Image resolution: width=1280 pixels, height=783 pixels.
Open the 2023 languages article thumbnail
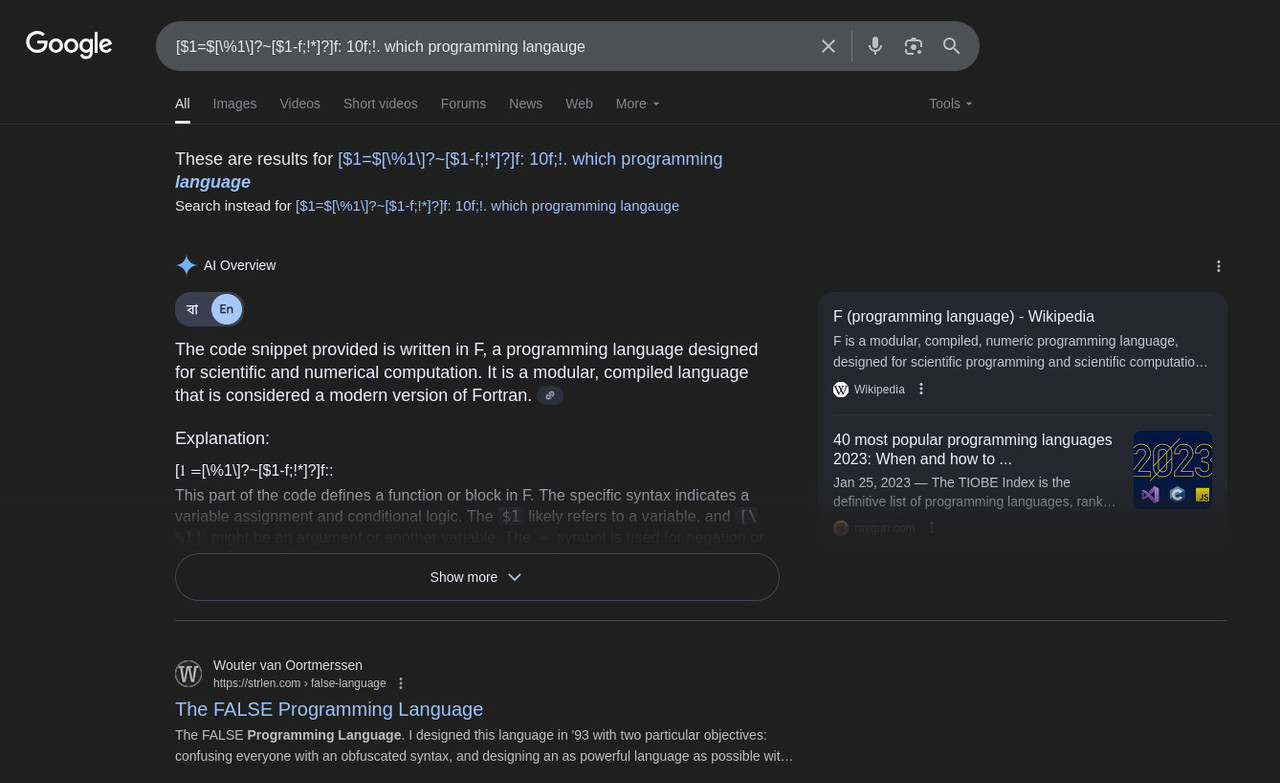[x=1172, y=470]
